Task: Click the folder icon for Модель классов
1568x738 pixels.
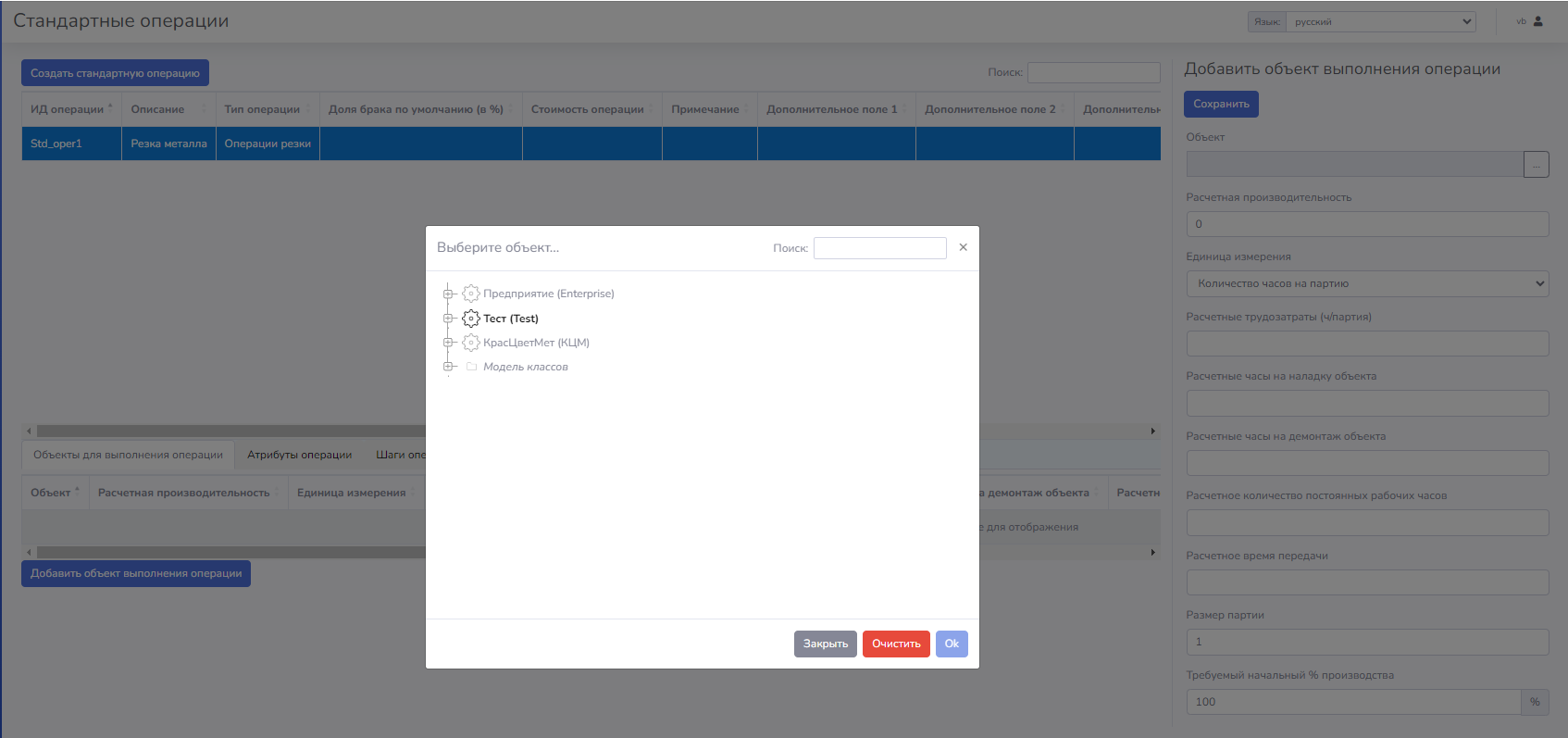Action: click(x=472, y=367)
